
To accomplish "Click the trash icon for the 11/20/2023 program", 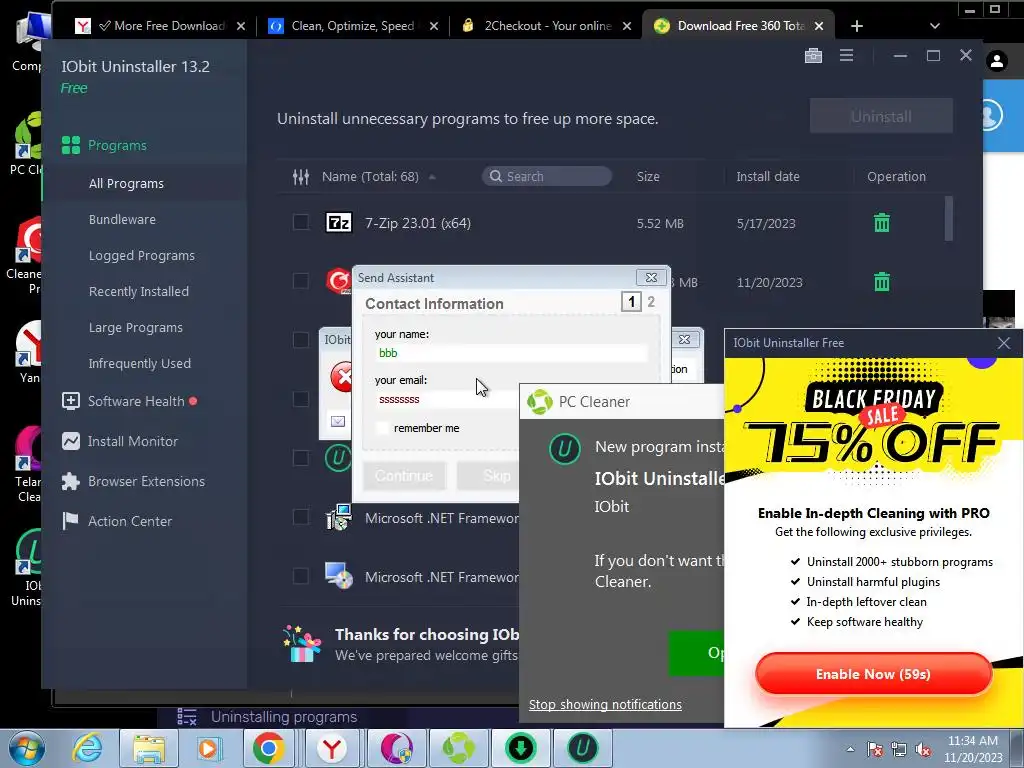I will point(882,282).
